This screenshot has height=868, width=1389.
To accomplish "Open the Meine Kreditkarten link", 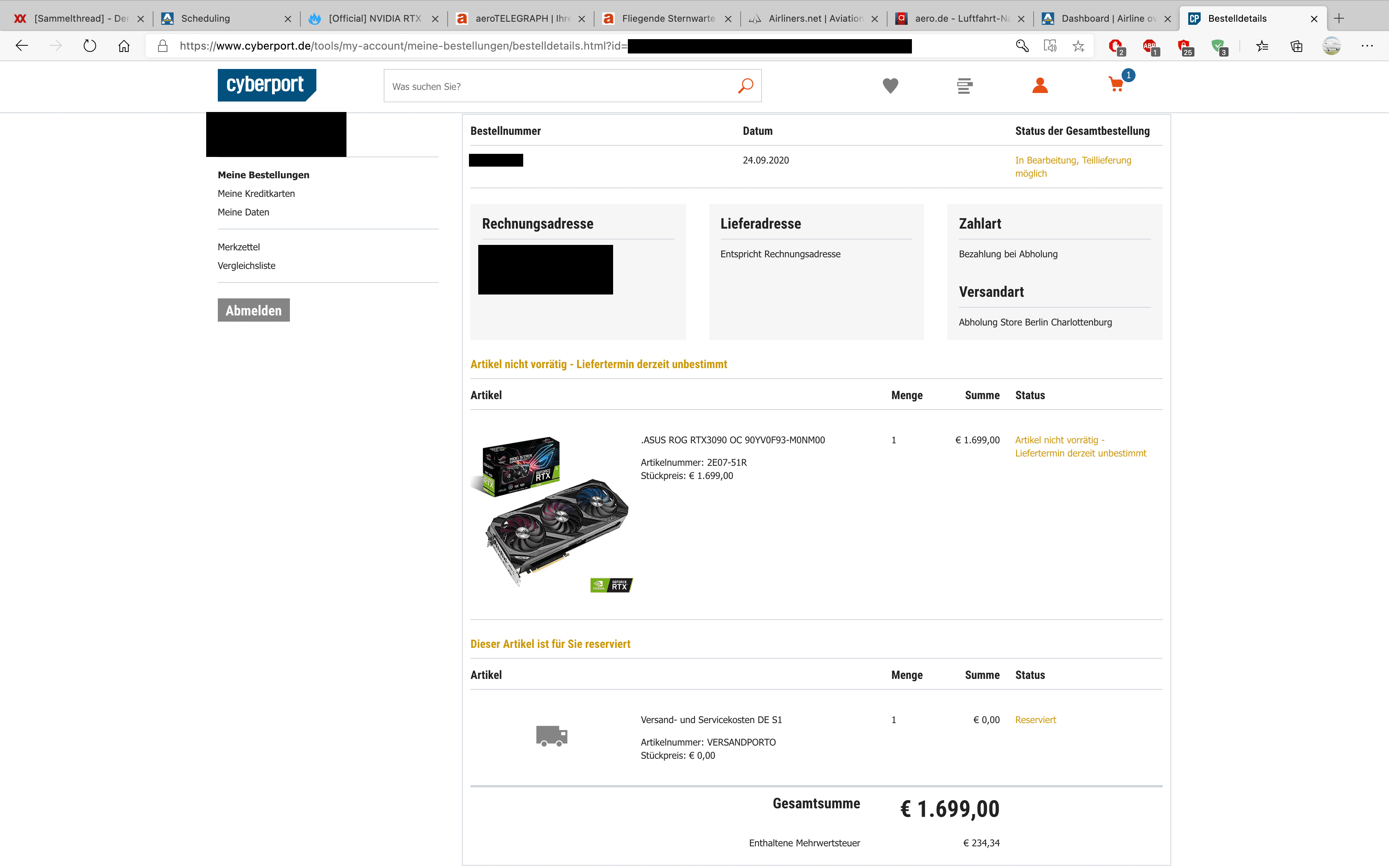I will (x=256, y=193).
